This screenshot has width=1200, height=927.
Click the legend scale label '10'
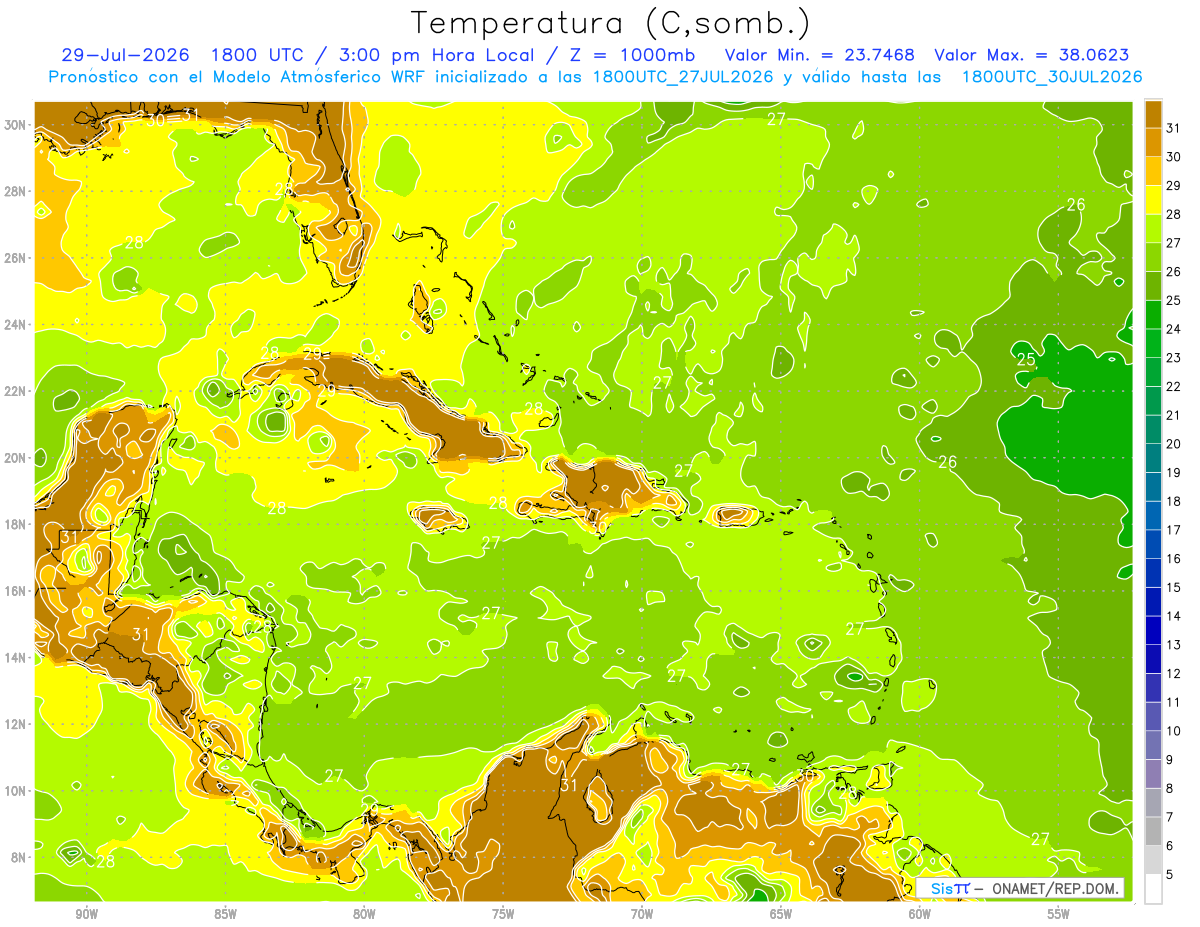[x=1174, y=731]
